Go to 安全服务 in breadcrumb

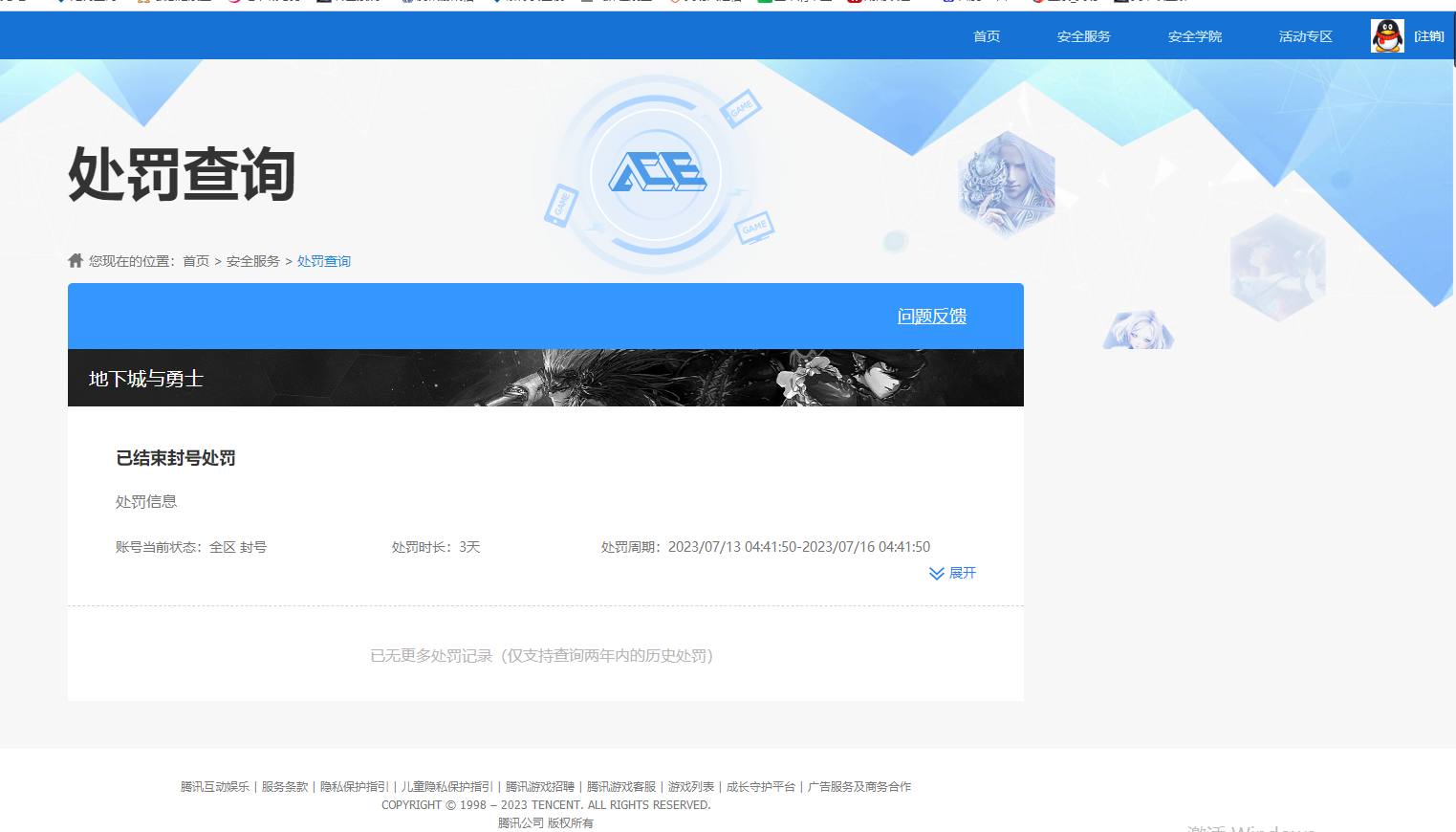(x=253, y=261)
